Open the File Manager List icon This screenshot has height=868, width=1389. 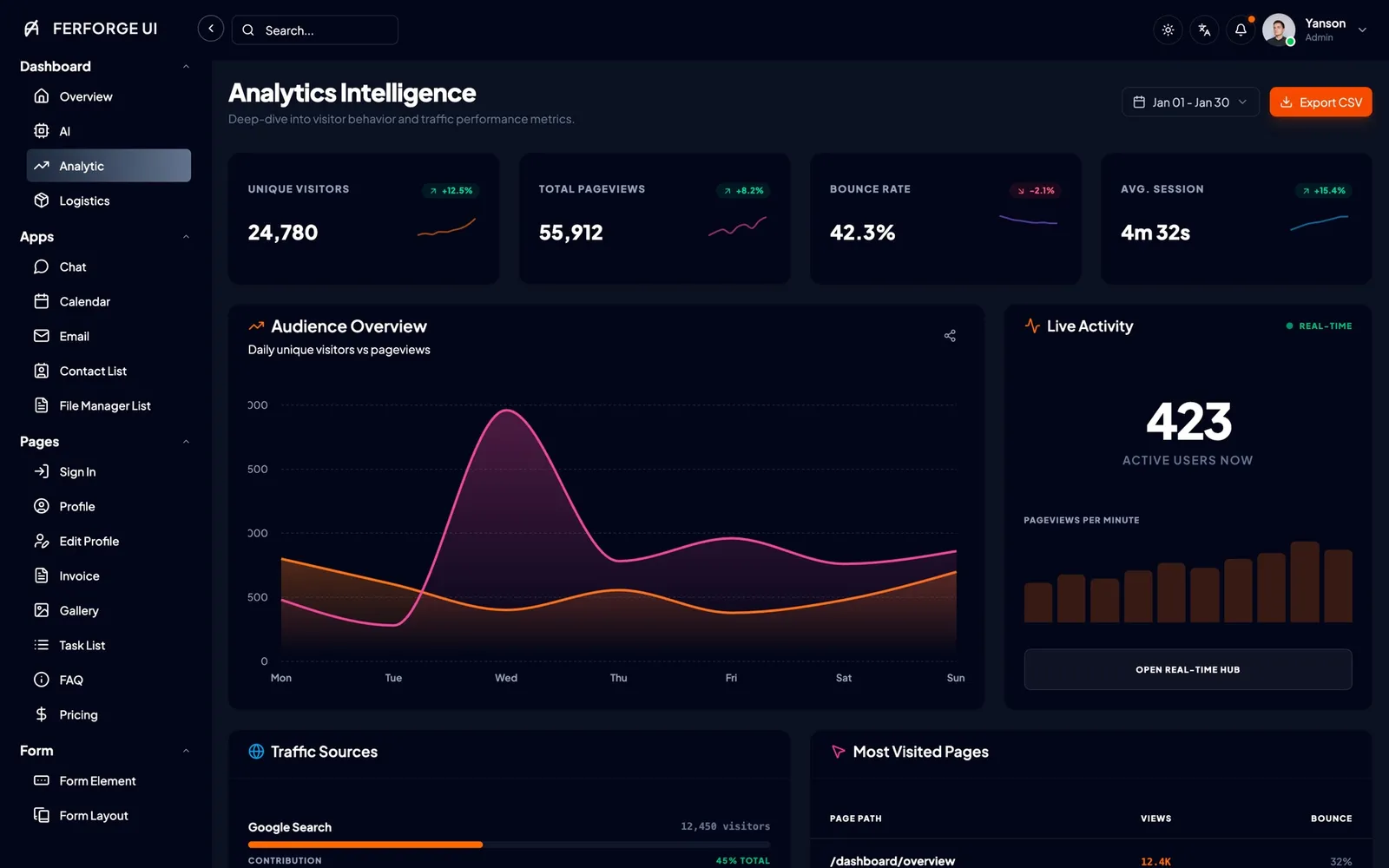(41, 405)
